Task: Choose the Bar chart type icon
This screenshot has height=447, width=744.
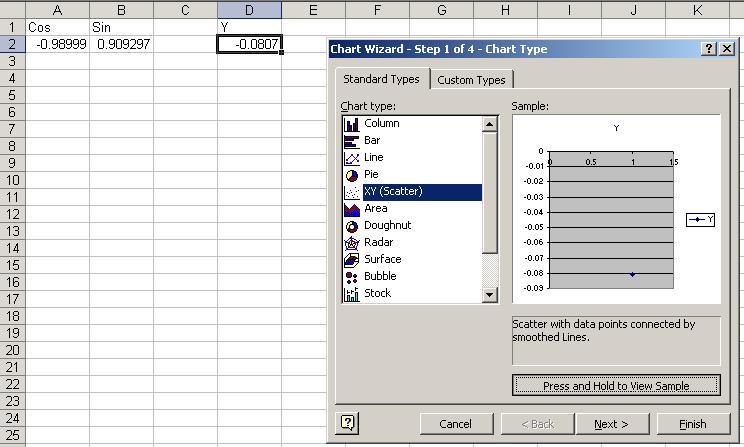Action: (351, 141)
